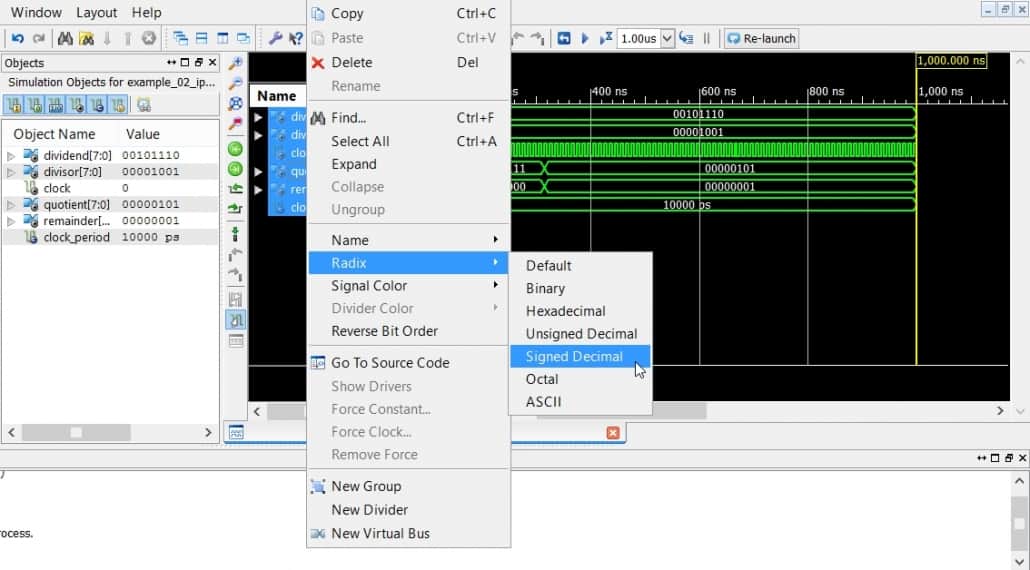This screenshot has width=1030, height=570.
Task: Click the green Go to Time 0 icon
Action: pyautogui.click(x=236, y=148)
